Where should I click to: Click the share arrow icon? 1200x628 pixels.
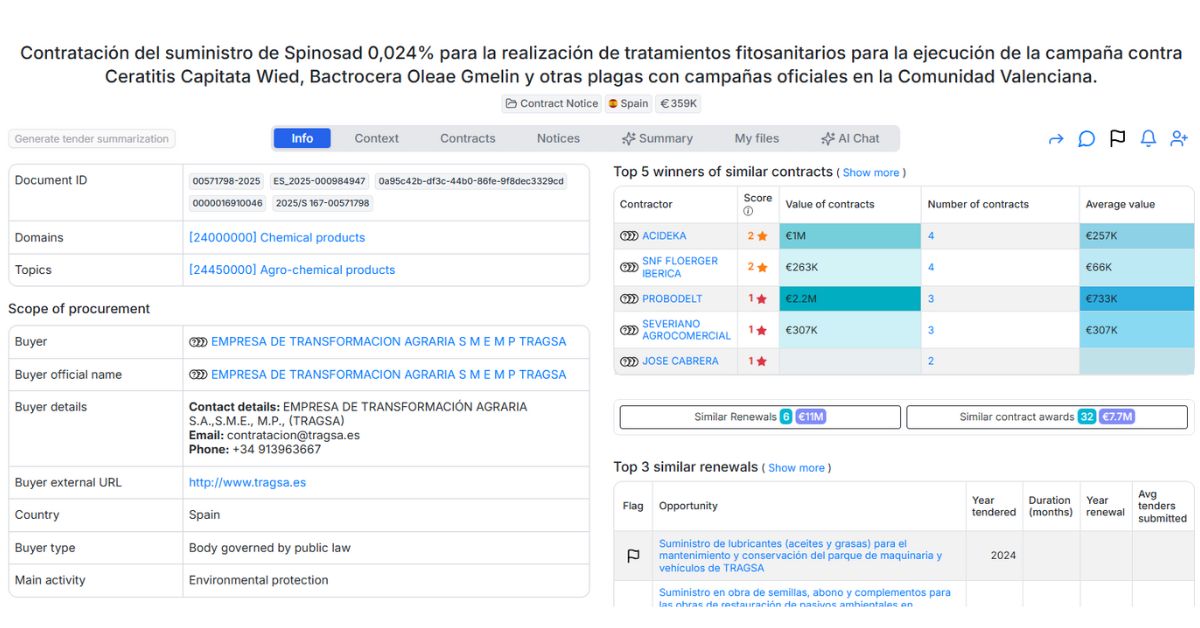[x=1056, y=139]
